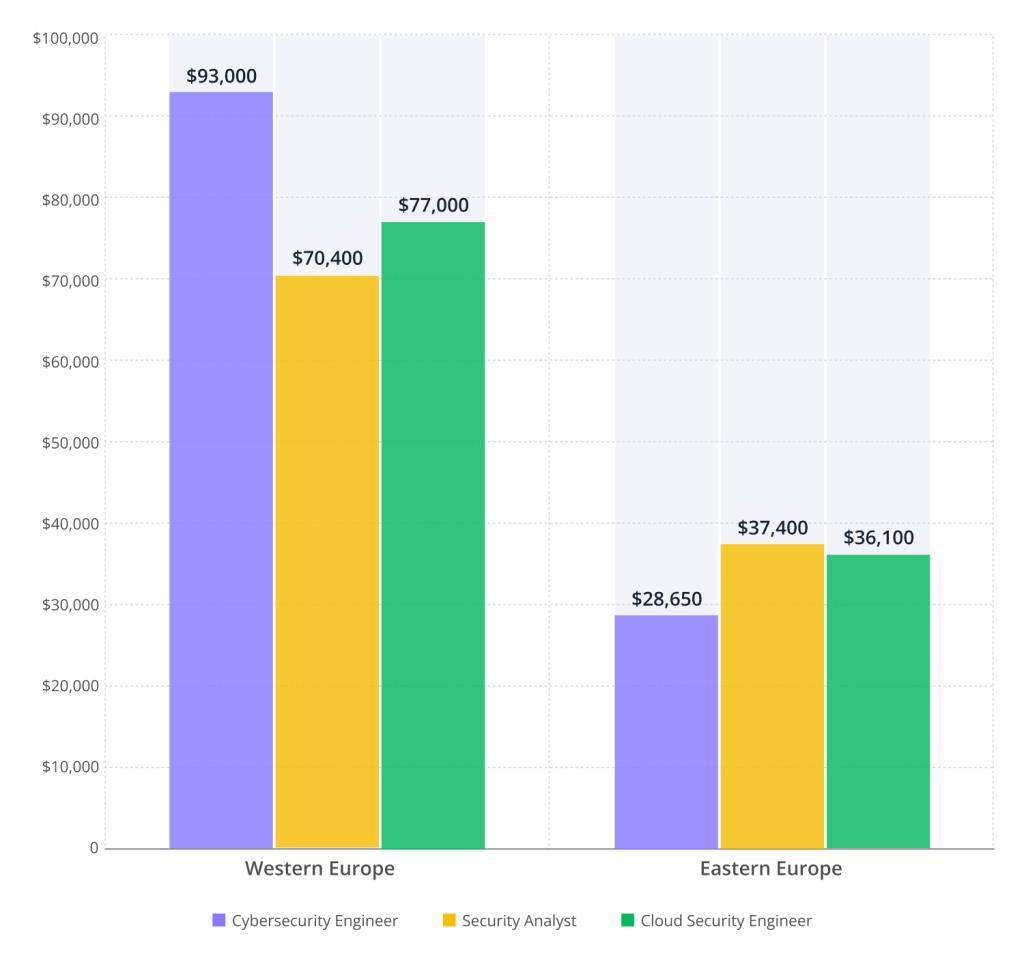Click the $80,000 y-axis tick label
Viewport: 1024px width, 971px height.
(71, 200)
